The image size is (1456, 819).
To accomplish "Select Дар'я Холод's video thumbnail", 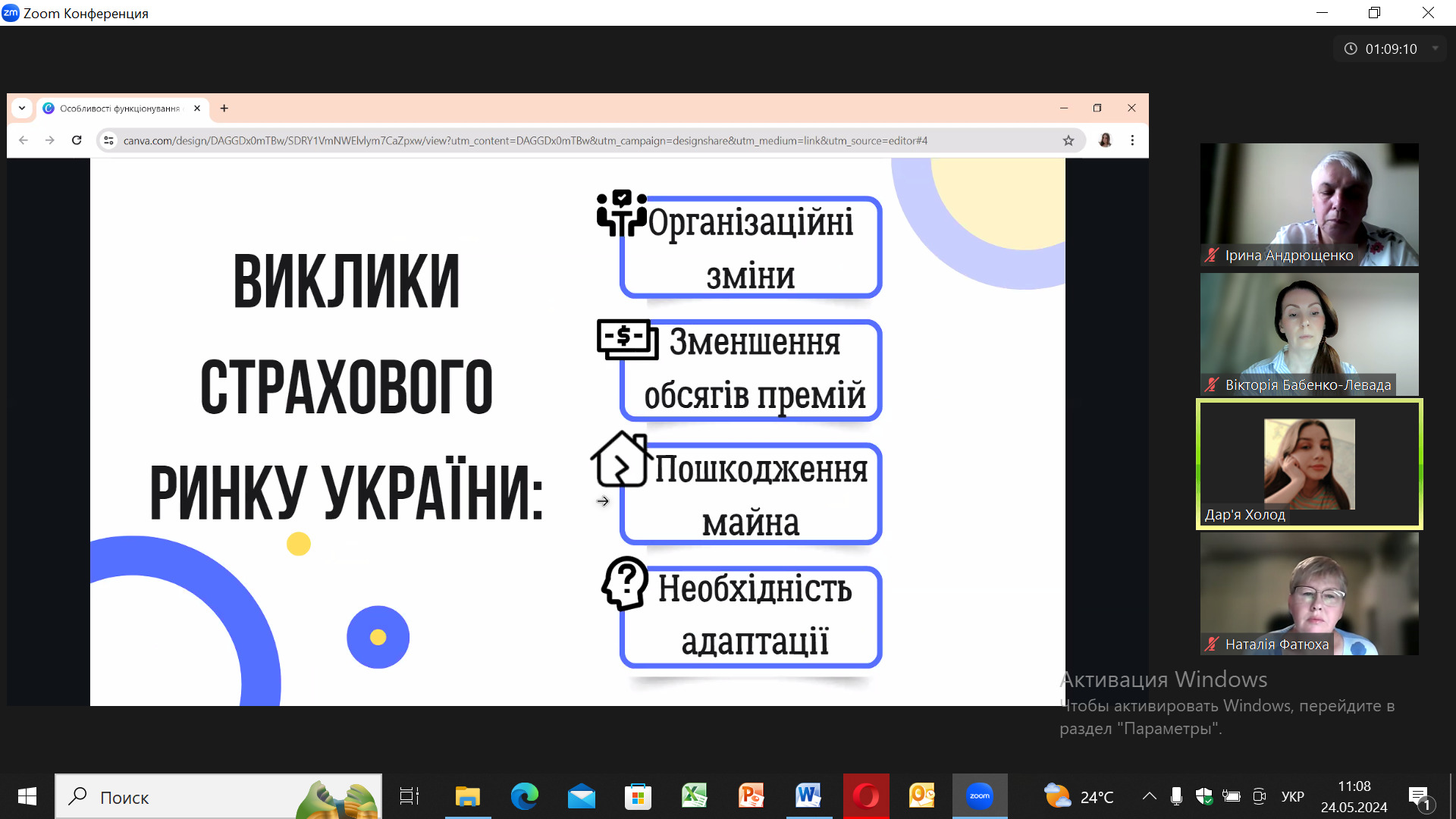I will click(x=1309, y=464).
